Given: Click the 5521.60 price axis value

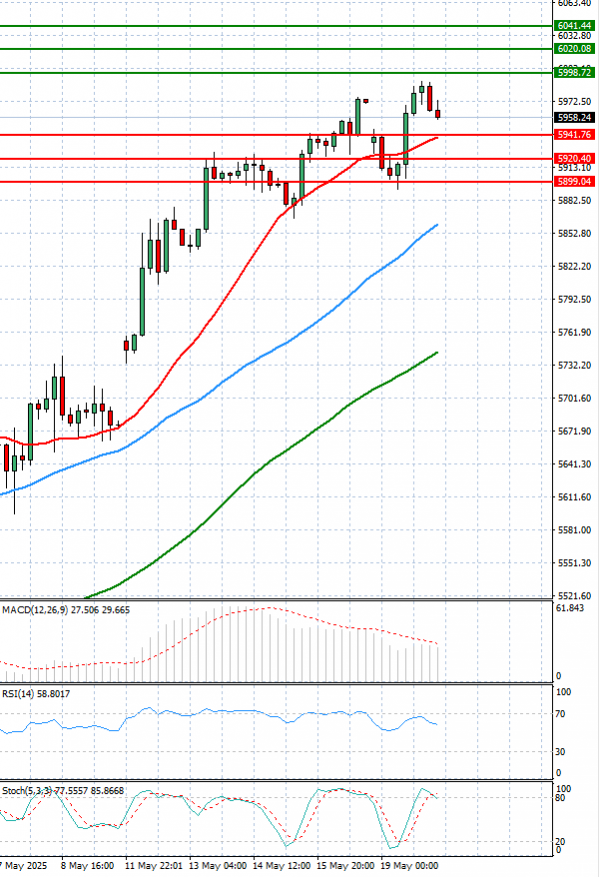Looking at the screenshot, I should (574, 596).
